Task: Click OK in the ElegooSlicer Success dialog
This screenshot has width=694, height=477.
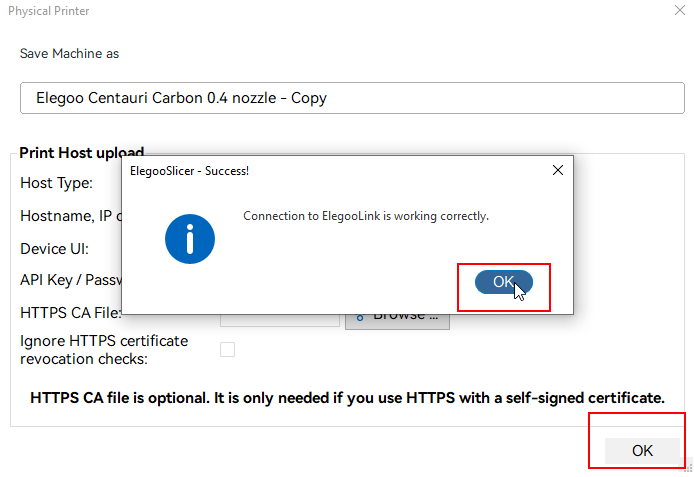Action: (x=504, y=282)
